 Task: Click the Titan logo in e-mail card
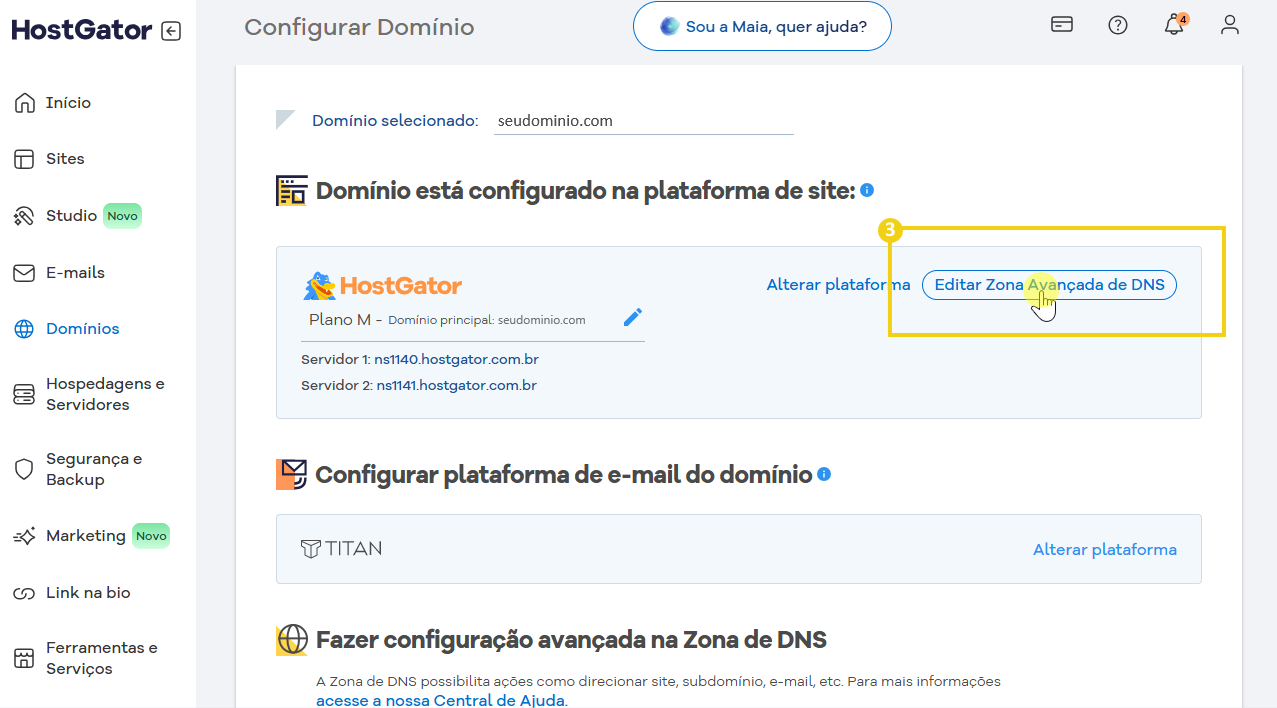click(341, 549)
